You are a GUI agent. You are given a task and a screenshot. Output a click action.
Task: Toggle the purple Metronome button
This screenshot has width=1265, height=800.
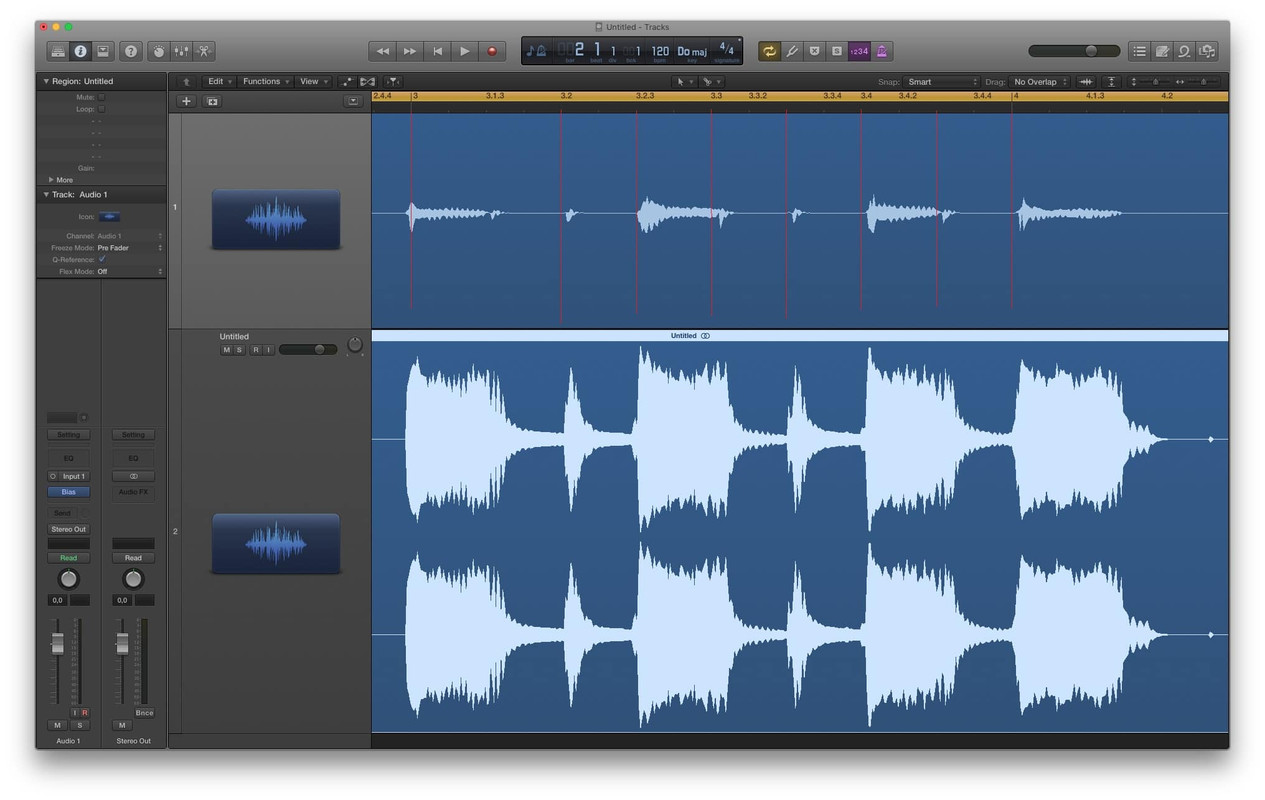pos(882,51)
